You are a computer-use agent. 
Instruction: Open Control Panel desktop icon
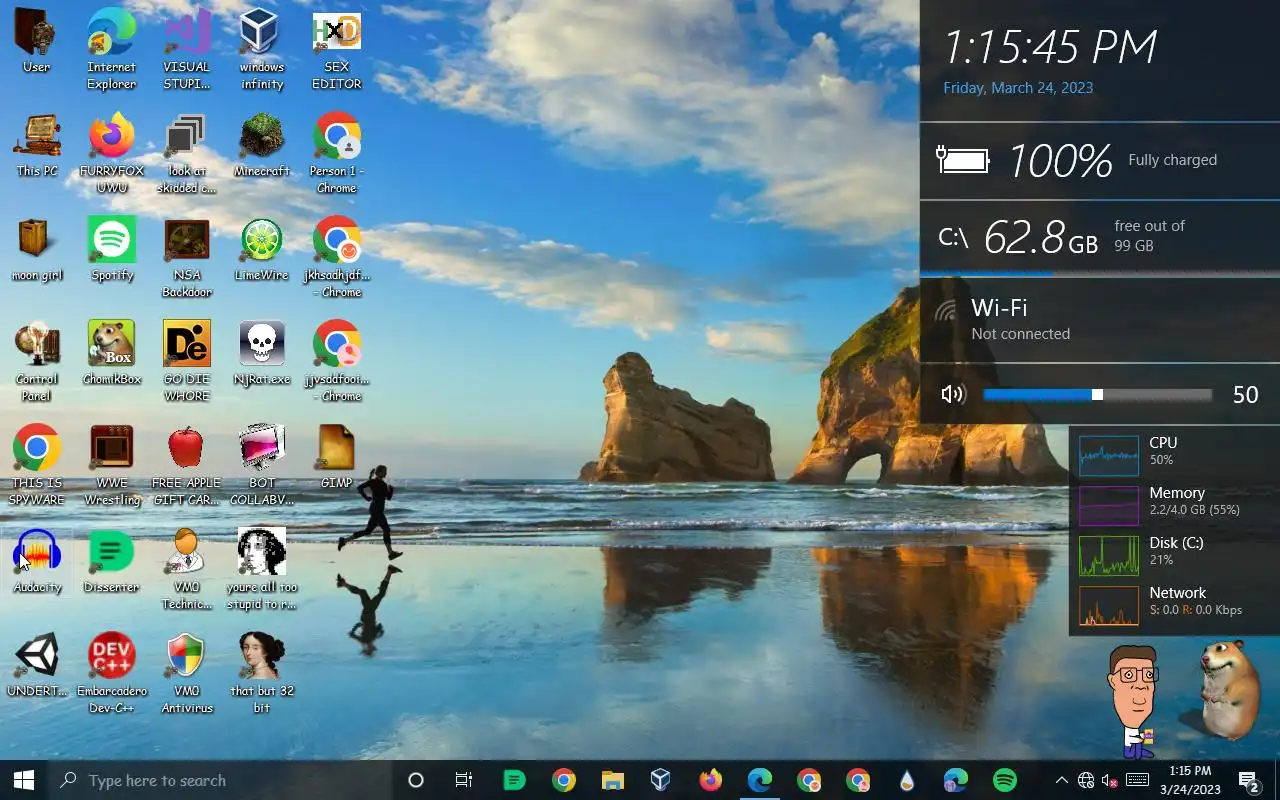pos(37,360)
